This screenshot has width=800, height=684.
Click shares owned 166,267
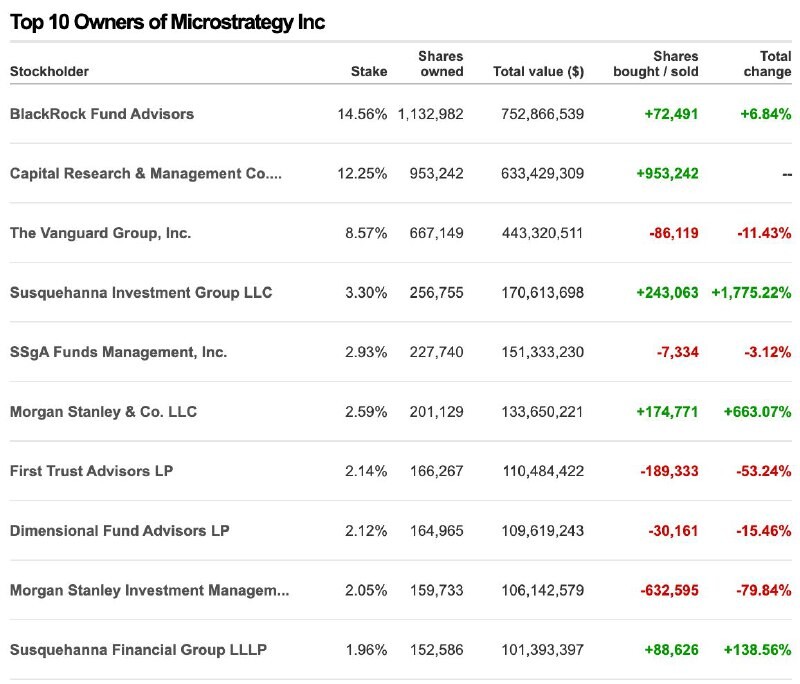[x=437, y=471]
